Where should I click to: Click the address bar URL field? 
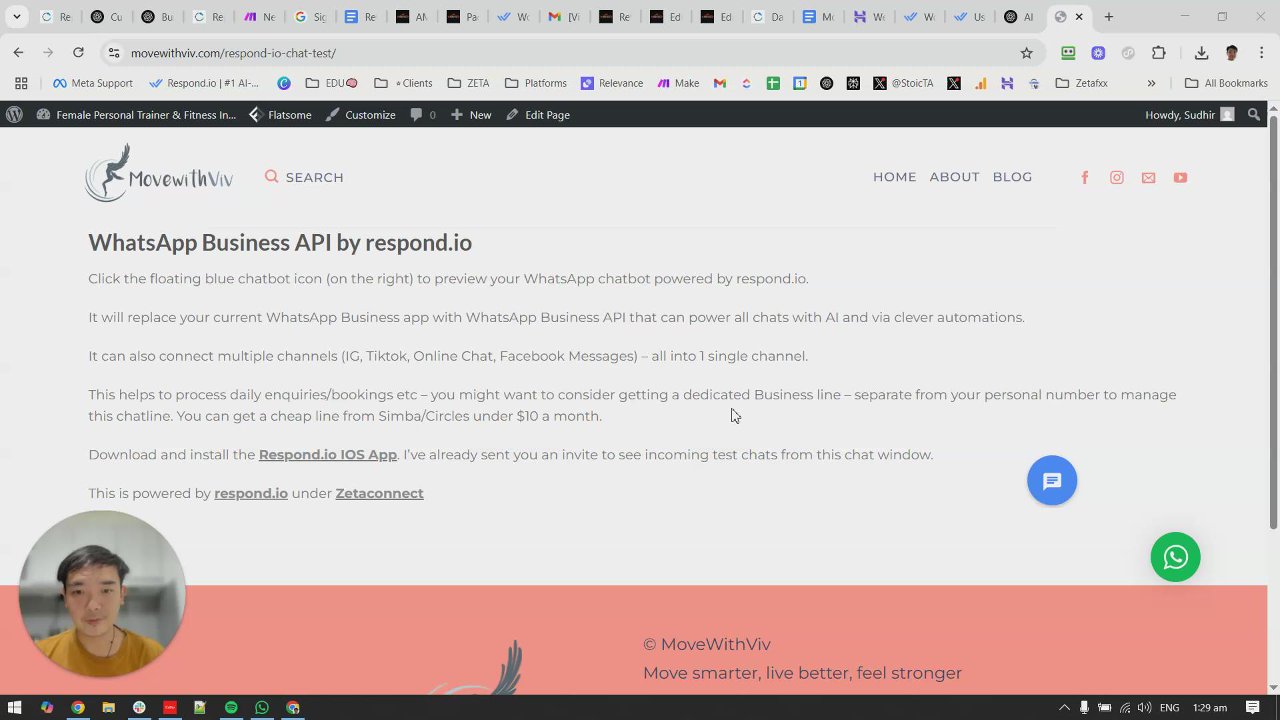[570, 53]
